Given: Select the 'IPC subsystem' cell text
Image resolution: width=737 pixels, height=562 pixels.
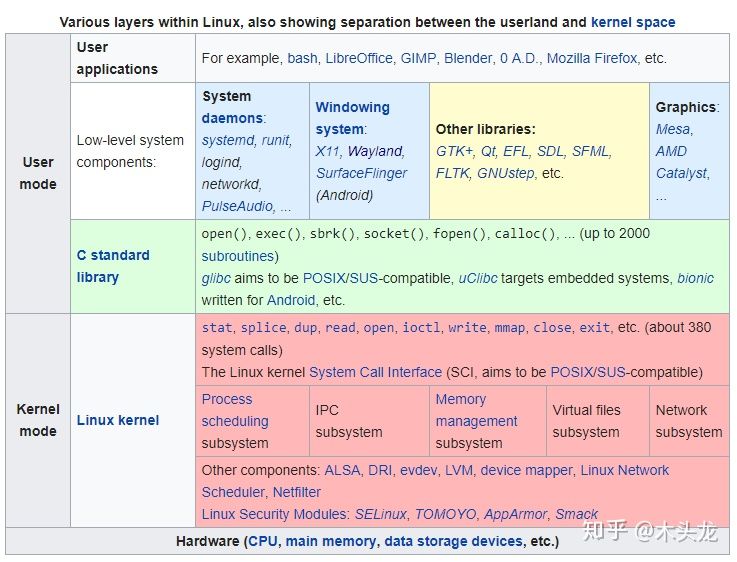Looking at the screenshot, I should [x=349, y=421].
